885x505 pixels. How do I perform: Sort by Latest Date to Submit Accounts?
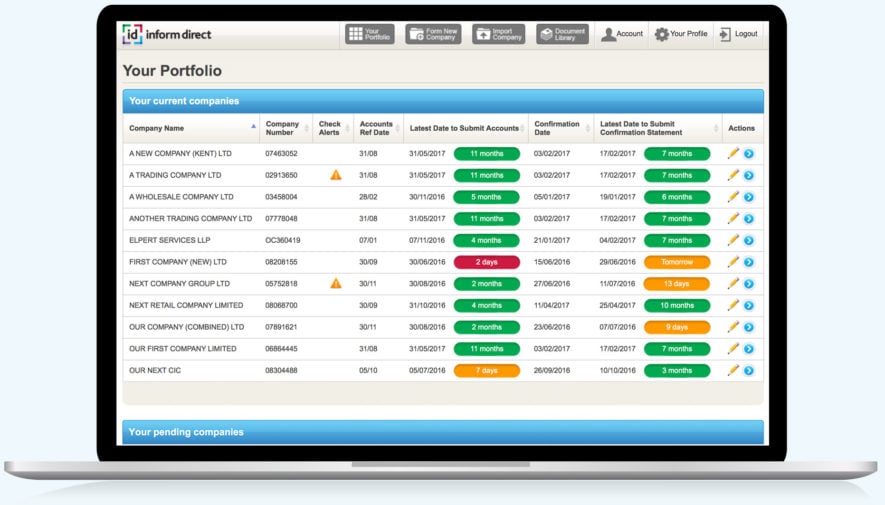464,128
